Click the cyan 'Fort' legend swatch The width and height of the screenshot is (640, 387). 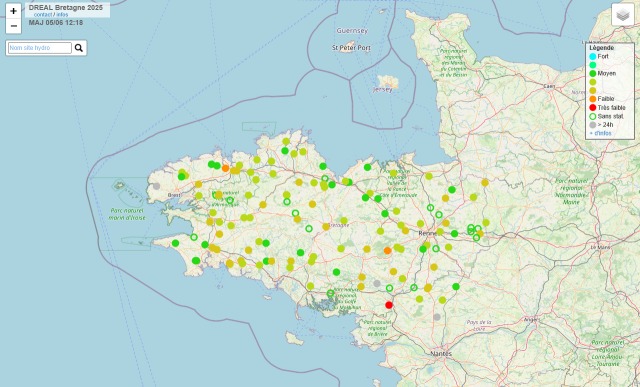[x=593, y=56]
